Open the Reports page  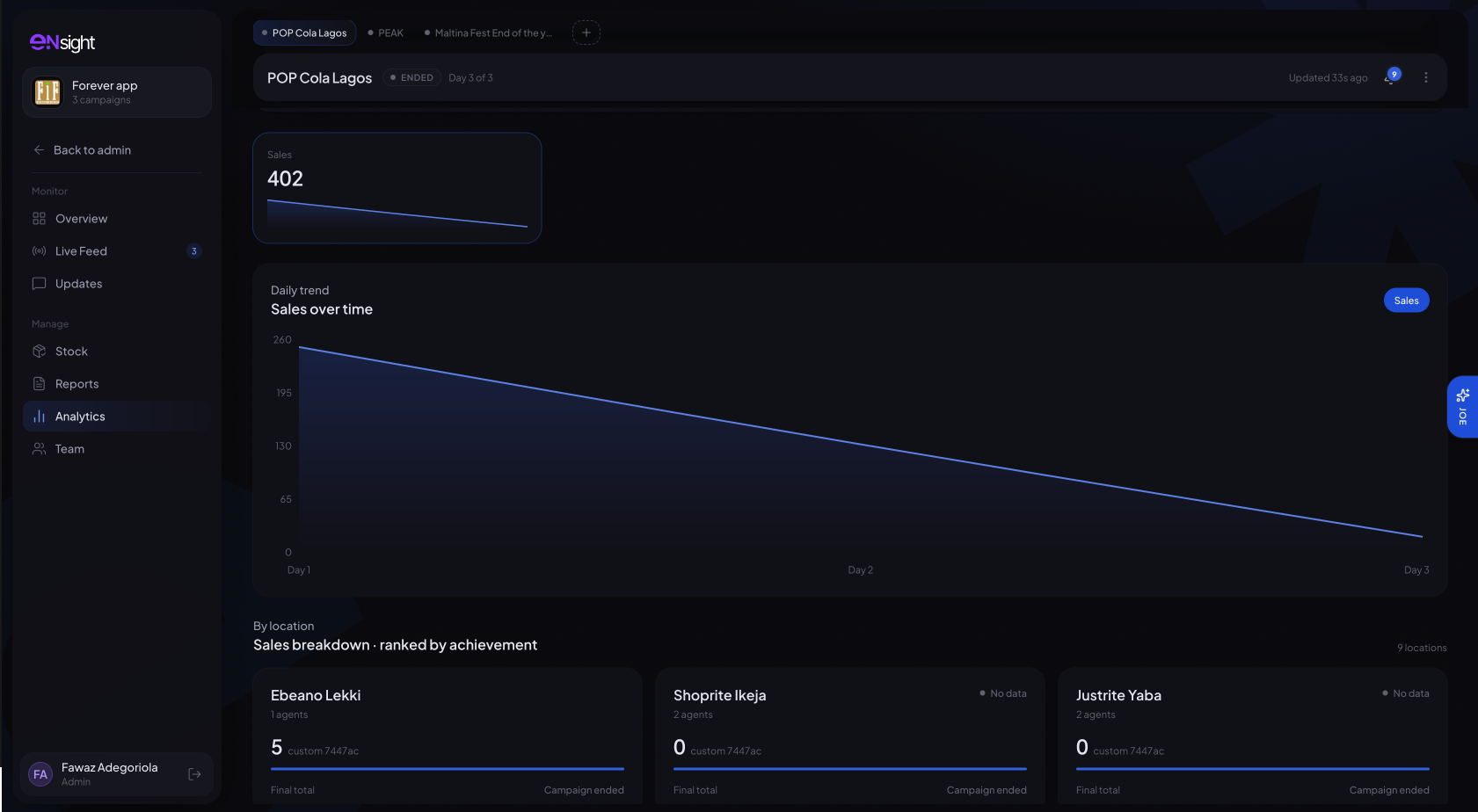pyautogui.click(x=116, y=384)
